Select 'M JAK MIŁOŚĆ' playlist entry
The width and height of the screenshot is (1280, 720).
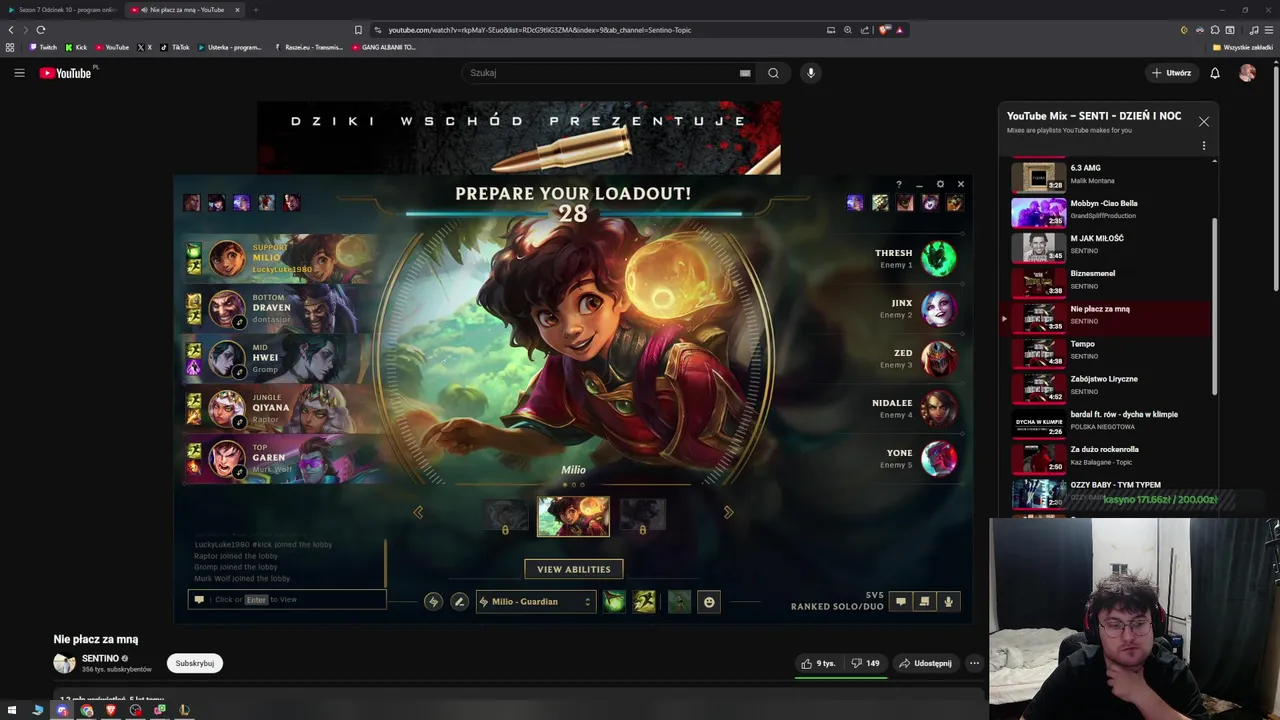click(1105, 246)
